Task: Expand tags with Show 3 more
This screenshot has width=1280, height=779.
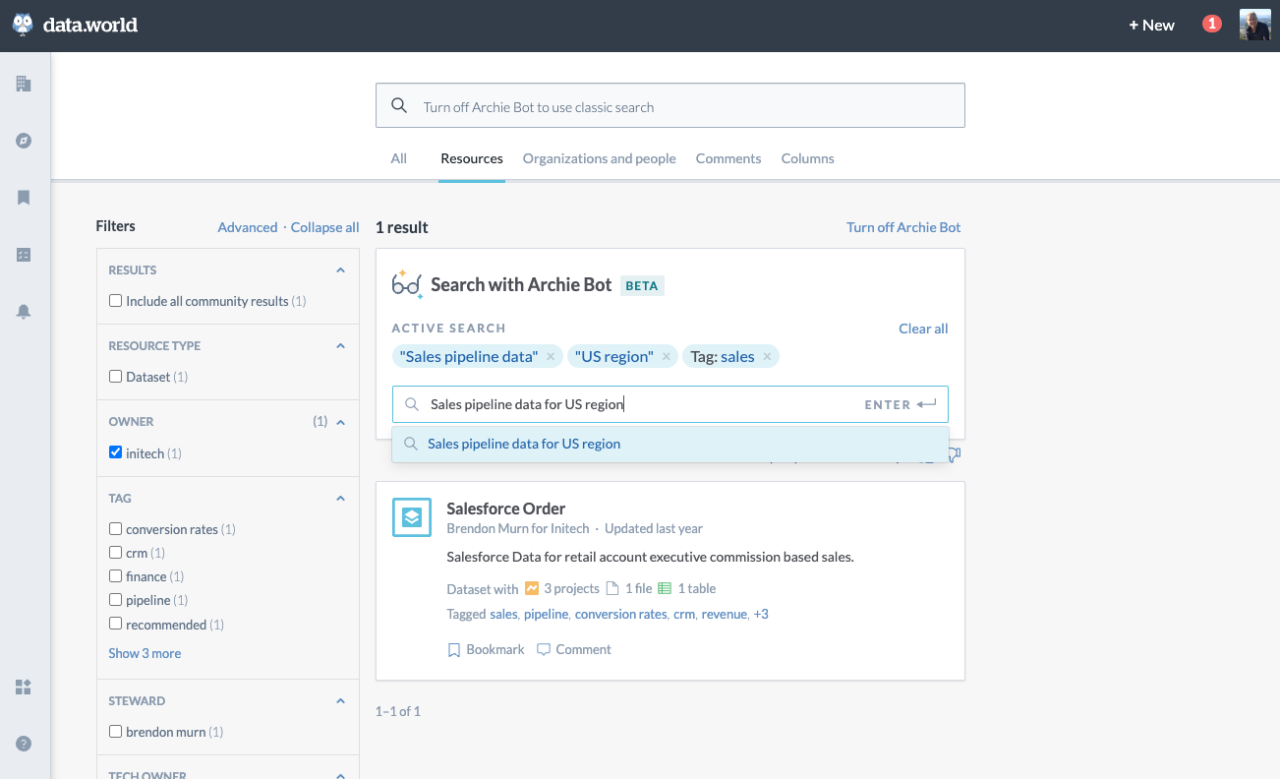Action: [145, 653]
